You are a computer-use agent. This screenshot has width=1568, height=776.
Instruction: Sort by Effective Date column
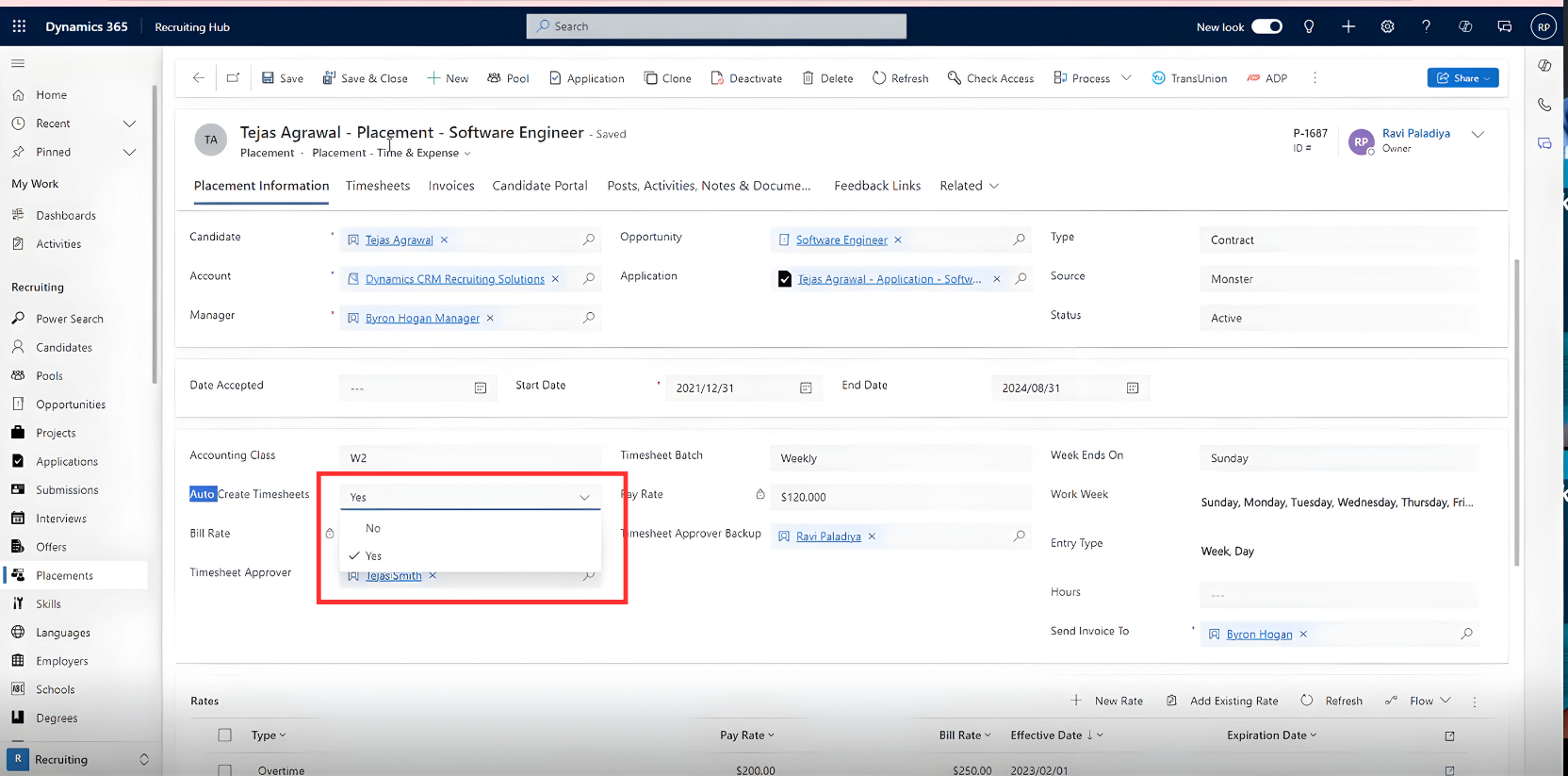[1055, 735]
